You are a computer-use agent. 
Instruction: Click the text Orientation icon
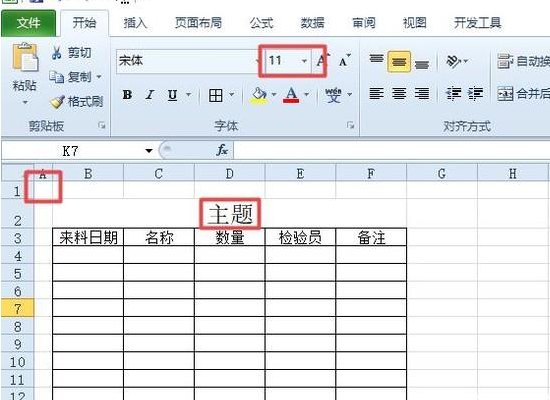click(x=453, y=61)
